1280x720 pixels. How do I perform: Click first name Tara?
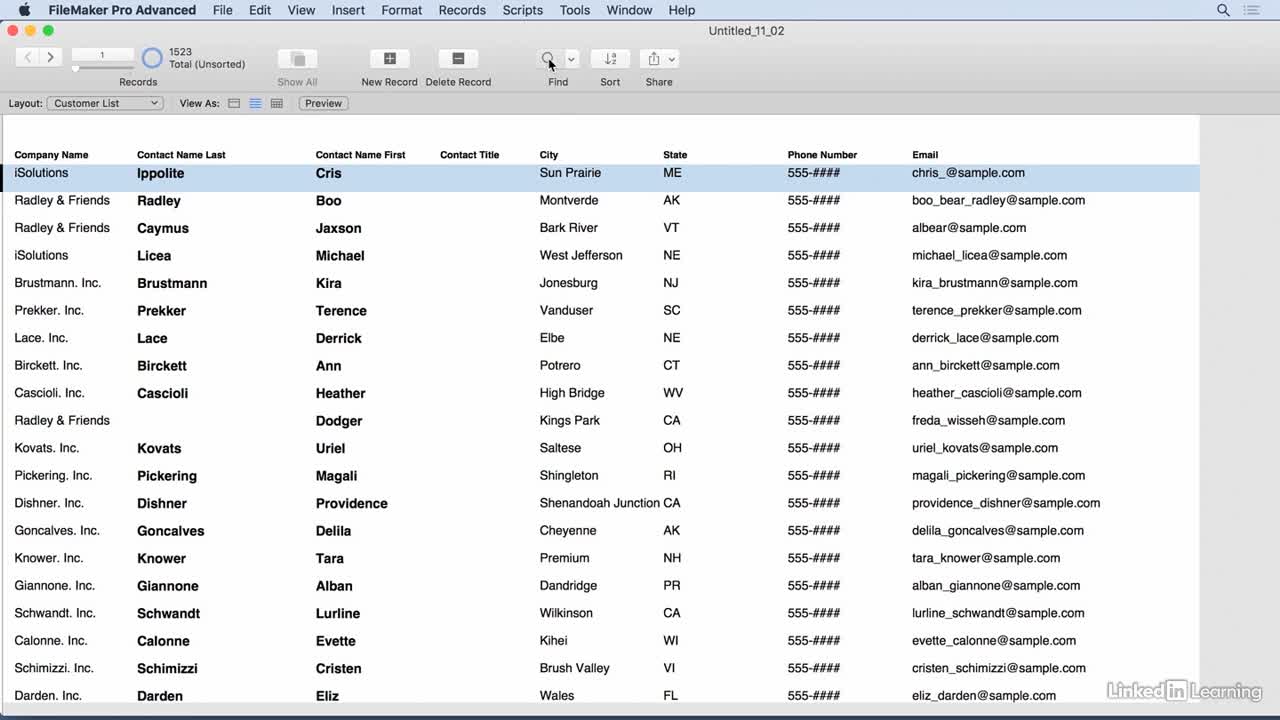pyautogui.click(x=330, y=558)
